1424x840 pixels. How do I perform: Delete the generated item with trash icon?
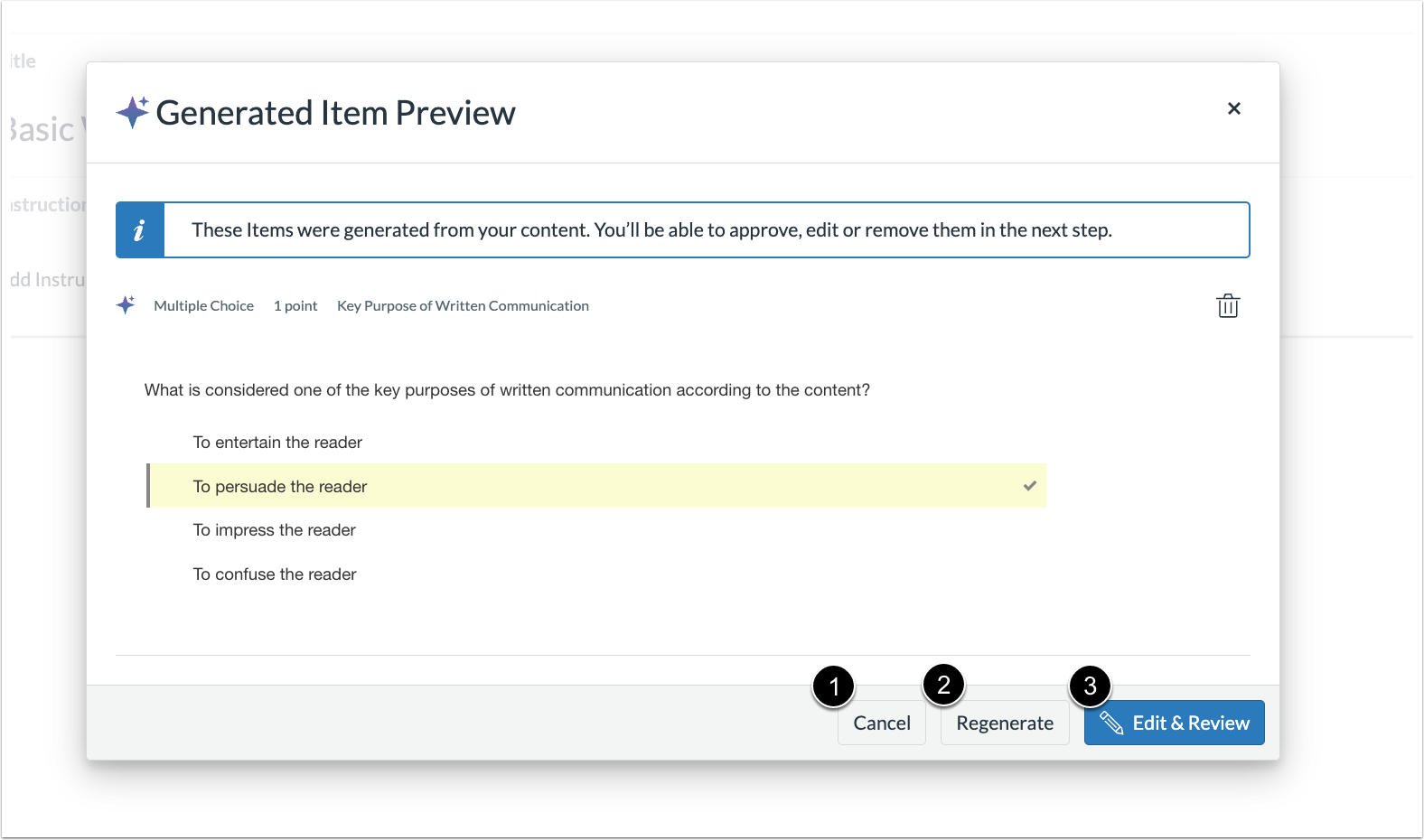tap(1228, 306)
